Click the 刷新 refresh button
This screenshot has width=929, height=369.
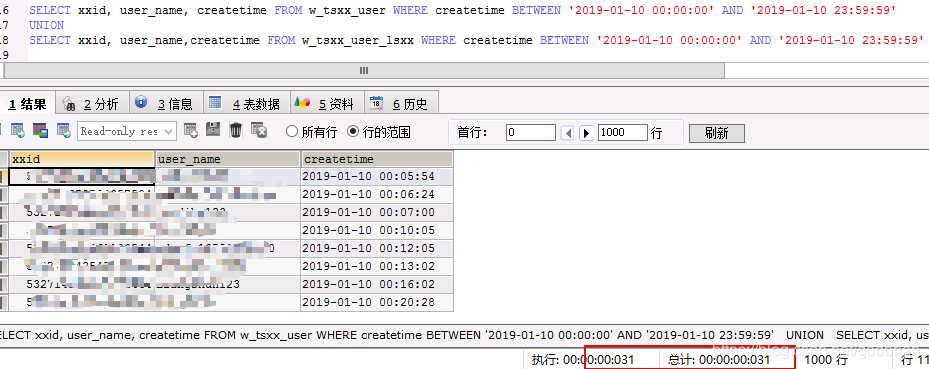[x=716, y=133]
